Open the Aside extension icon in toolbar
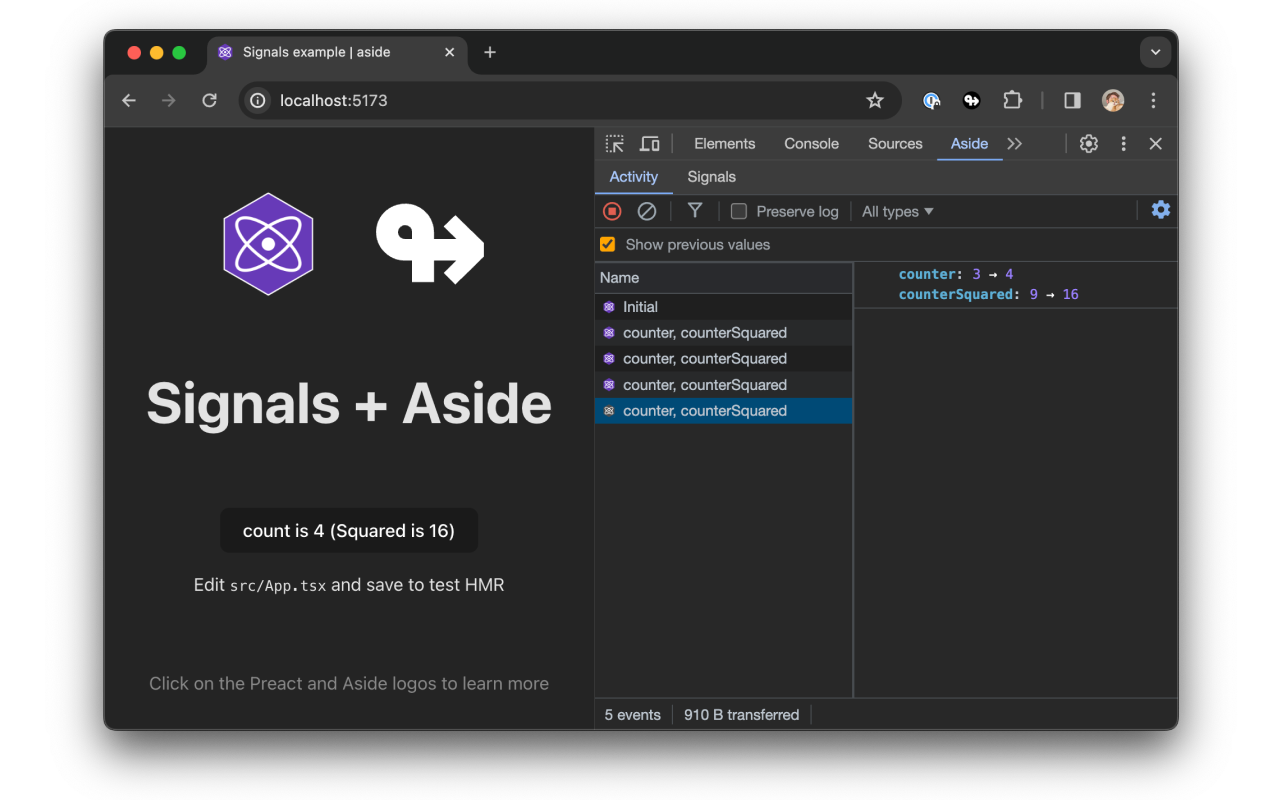This screenshot has height=800, width=1280. (971, 100)
